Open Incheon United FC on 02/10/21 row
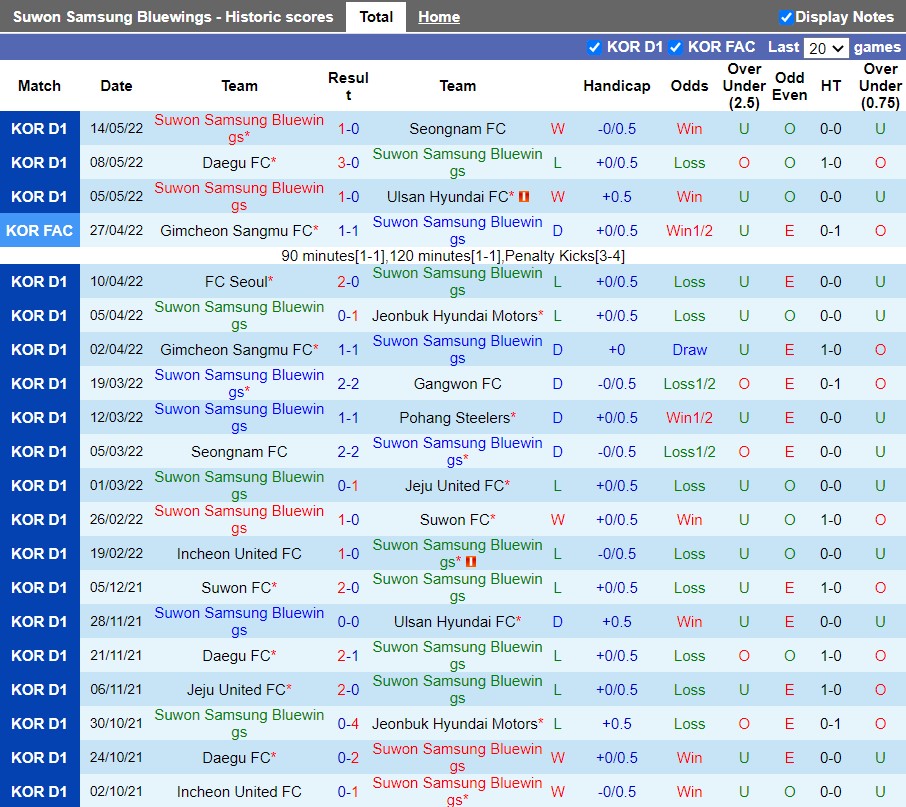The height and width of the screenshot is (807, 906). (x=239, y=792)
